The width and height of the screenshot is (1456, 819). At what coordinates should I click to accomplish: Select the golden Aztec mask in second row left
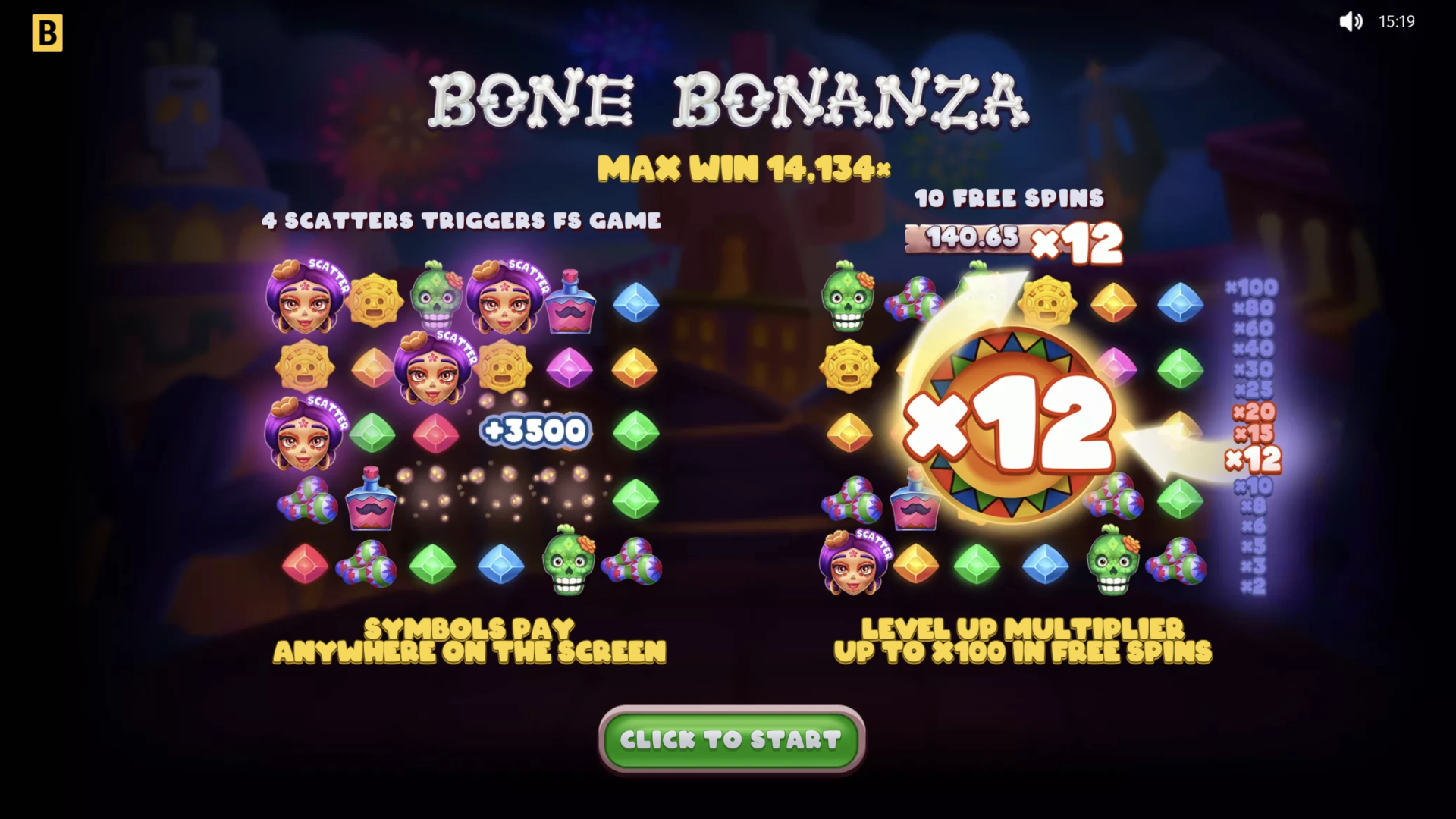click(x=304, y=367)
